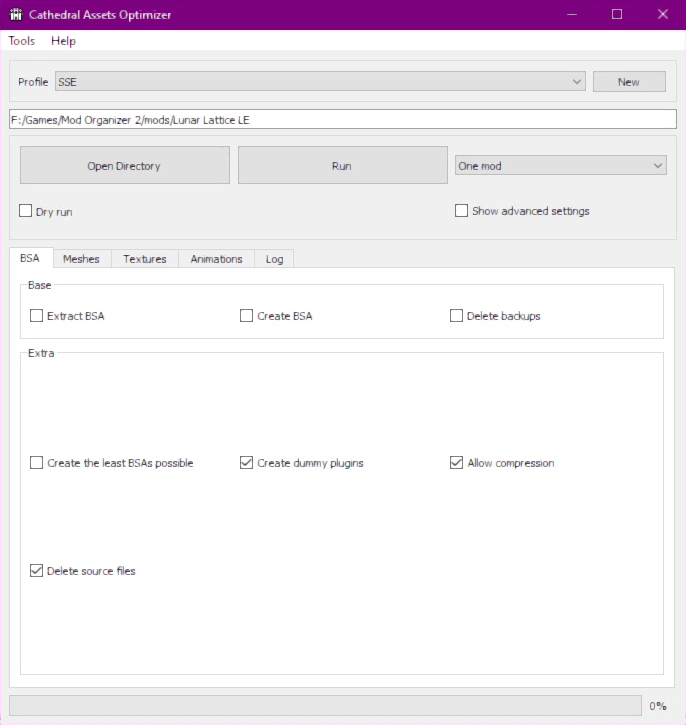
Task: Minimize the Cathedral Assets Optimizer window
Action: pyautogui.click(x=572, y=14)
